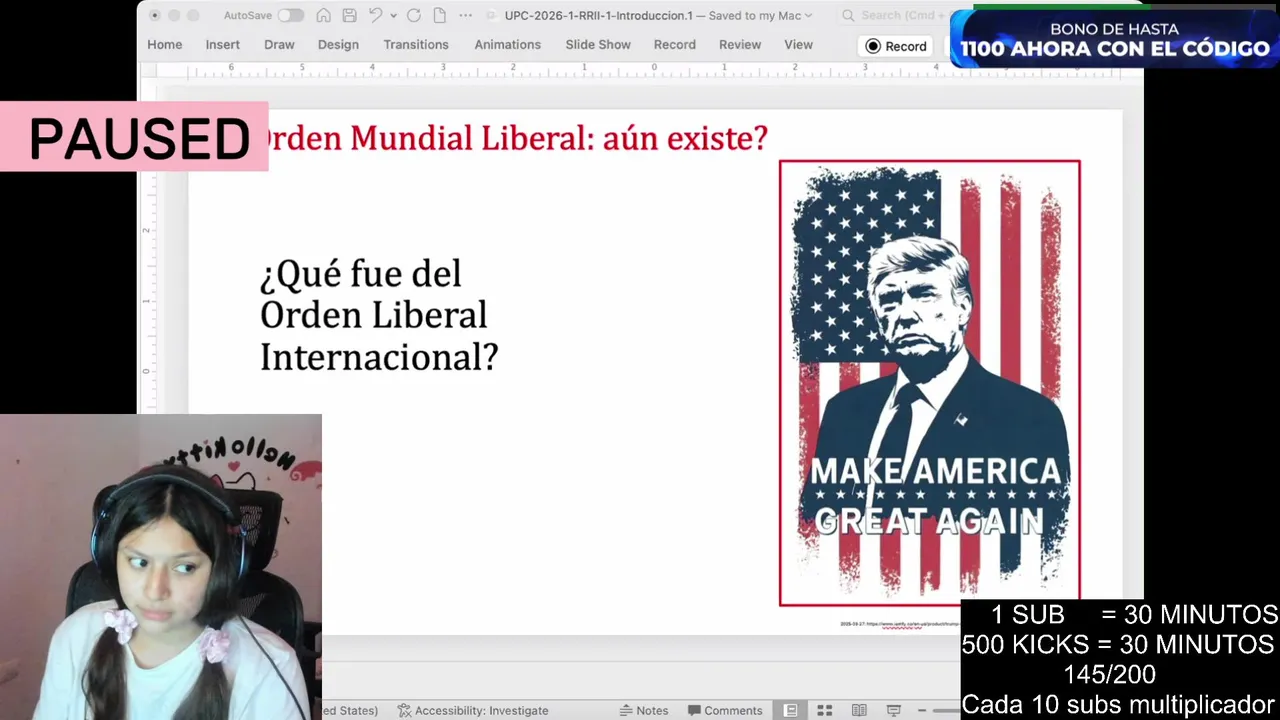
Task: Select the '¿Qué fue del Orden Liberal Internacional?' text box
Action: (379, 315)
